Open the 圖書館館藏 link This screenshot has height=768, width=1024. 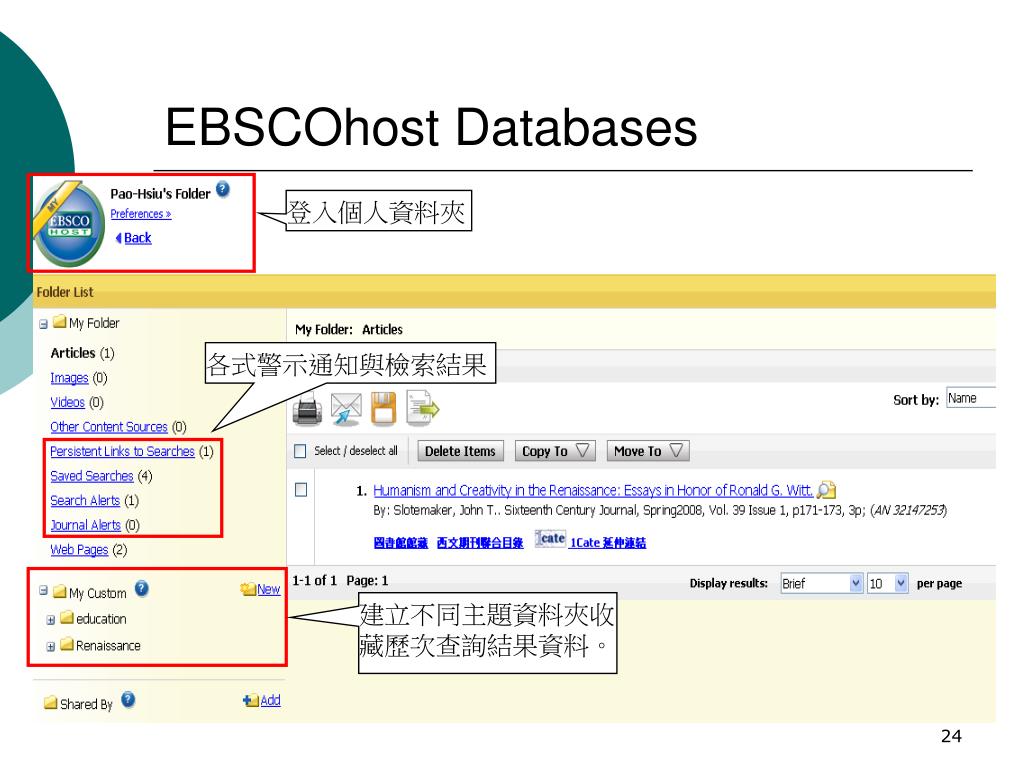click(401, 543)
